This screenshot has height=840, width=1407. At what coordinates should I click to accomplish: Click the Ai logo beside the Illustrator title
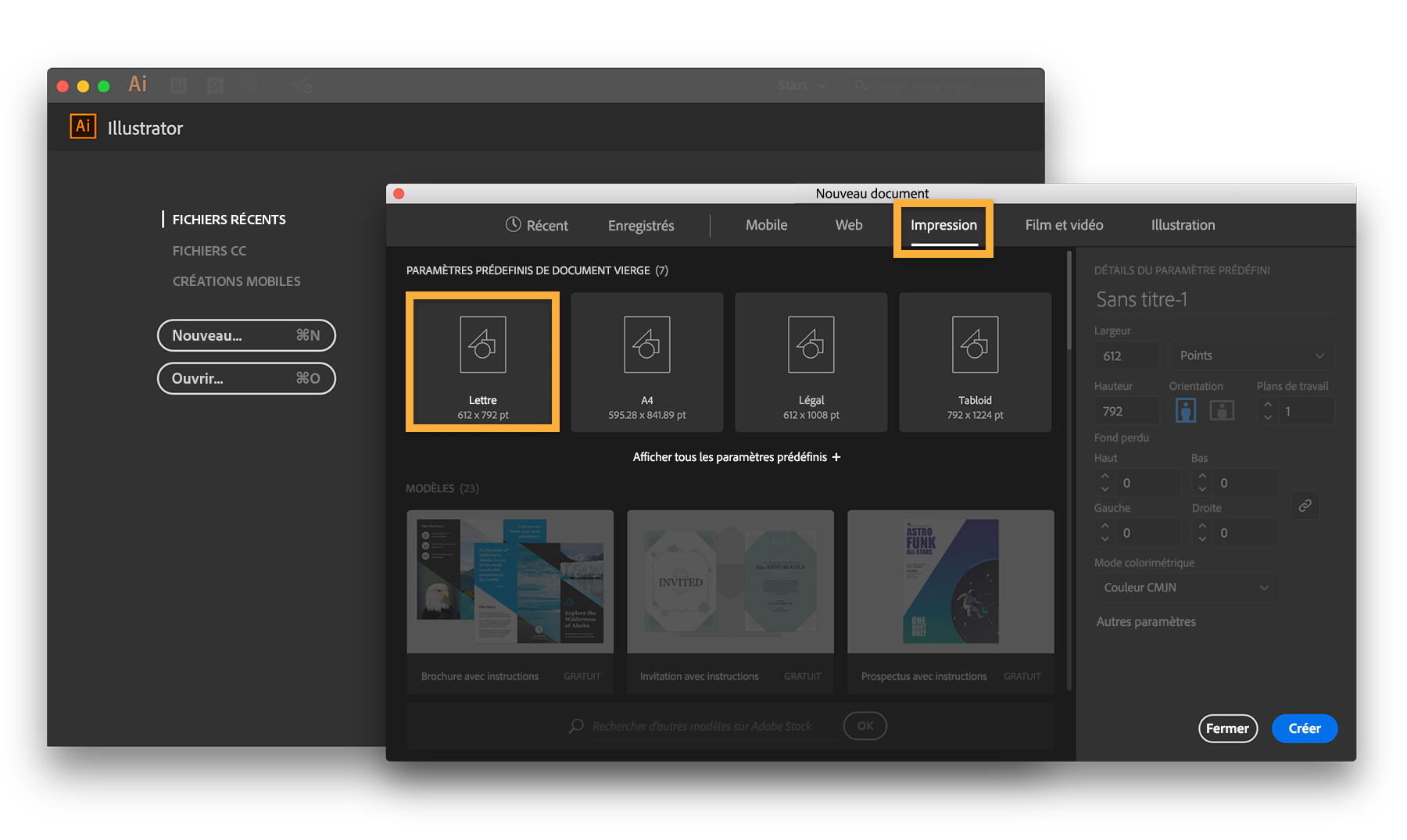[x=83, y=127]
